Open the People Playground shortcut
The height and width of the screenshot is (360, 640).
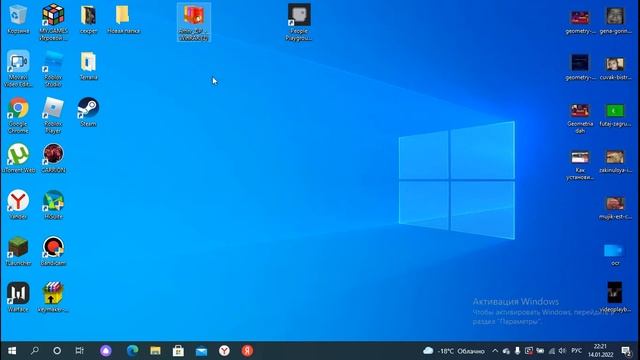pyautogui.click(x=299, y=22)
